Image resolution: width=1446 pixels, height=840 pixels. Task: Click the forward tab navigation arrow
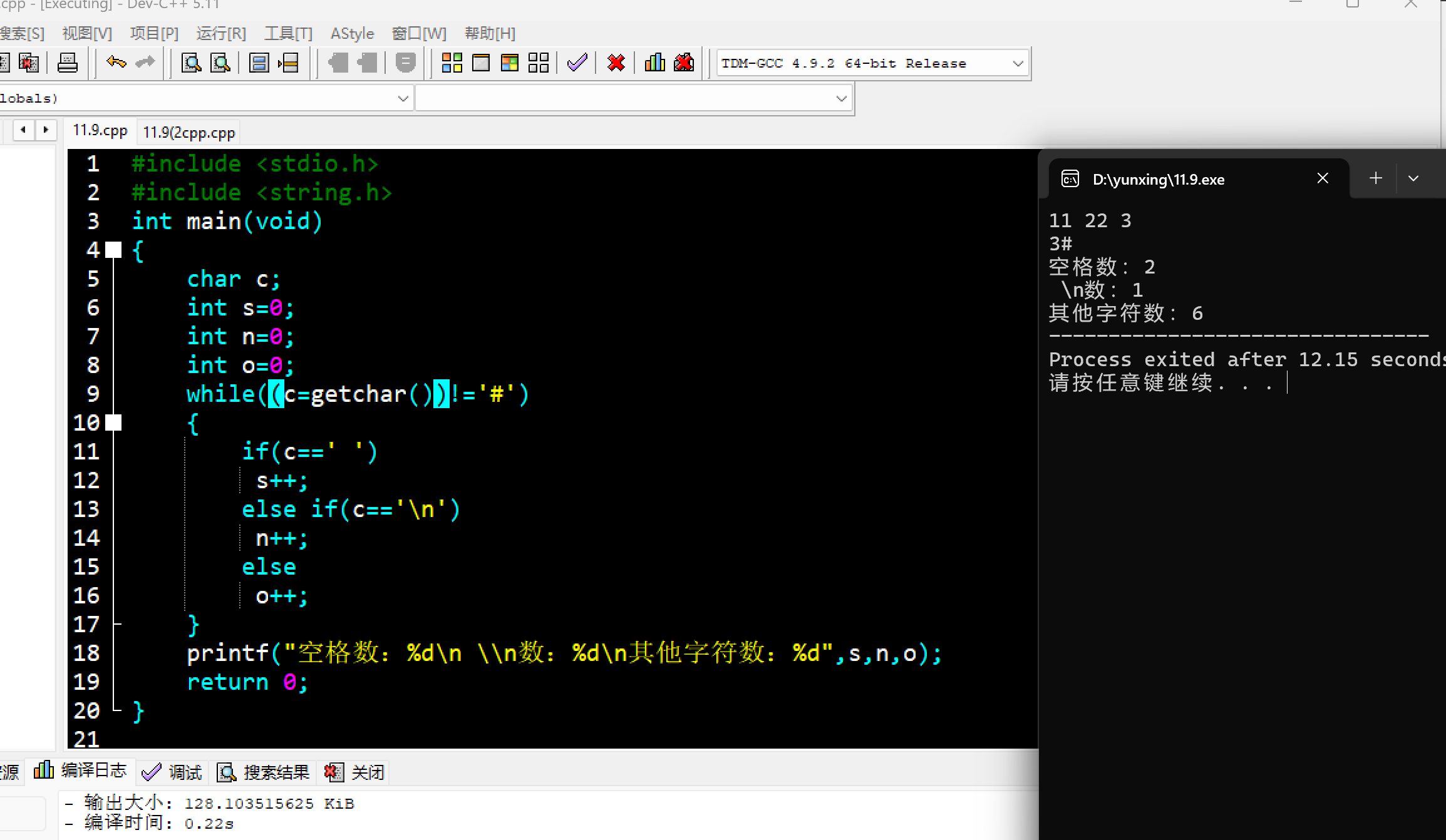coord(45,130)
